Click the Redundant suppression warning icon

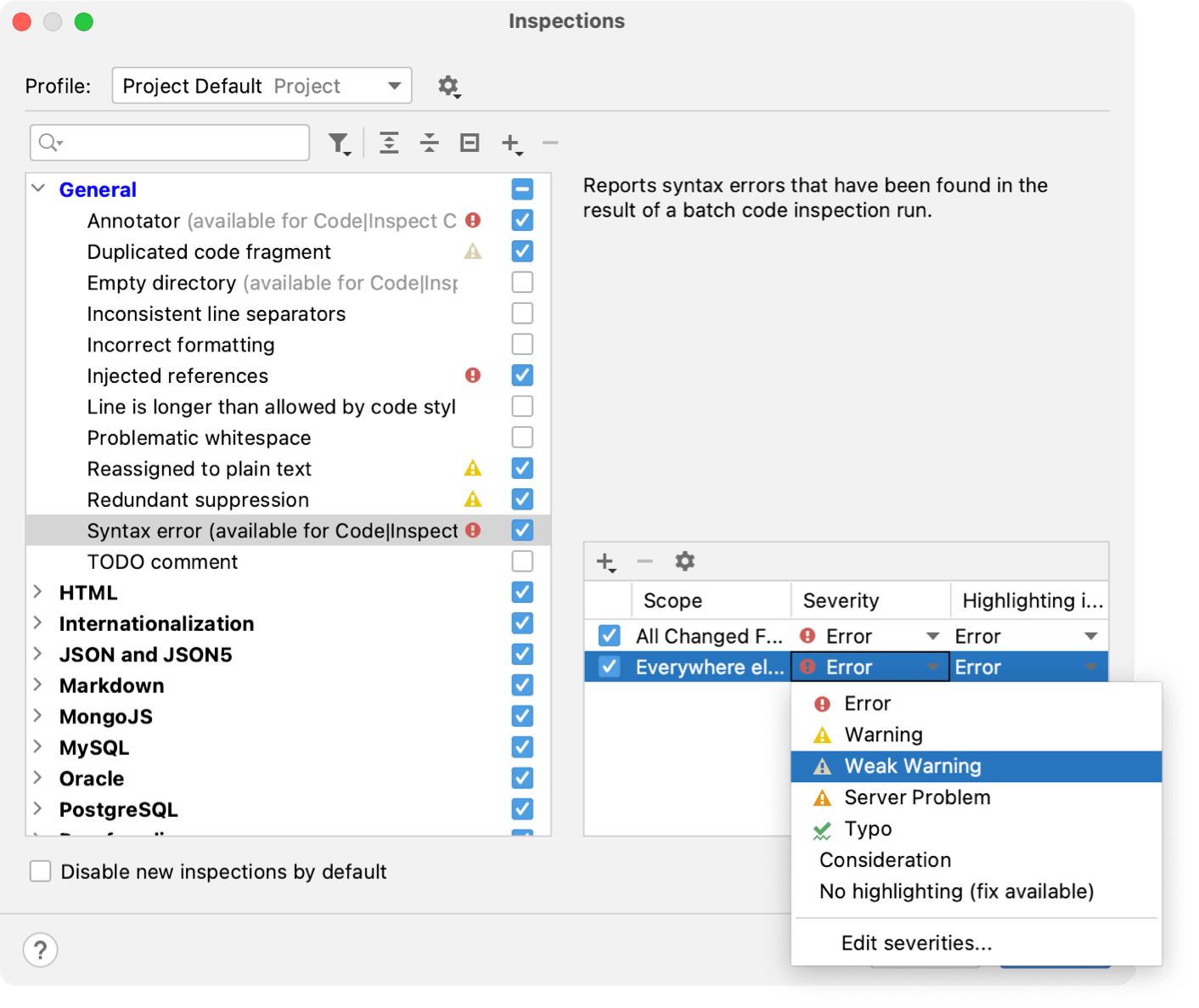473,499
